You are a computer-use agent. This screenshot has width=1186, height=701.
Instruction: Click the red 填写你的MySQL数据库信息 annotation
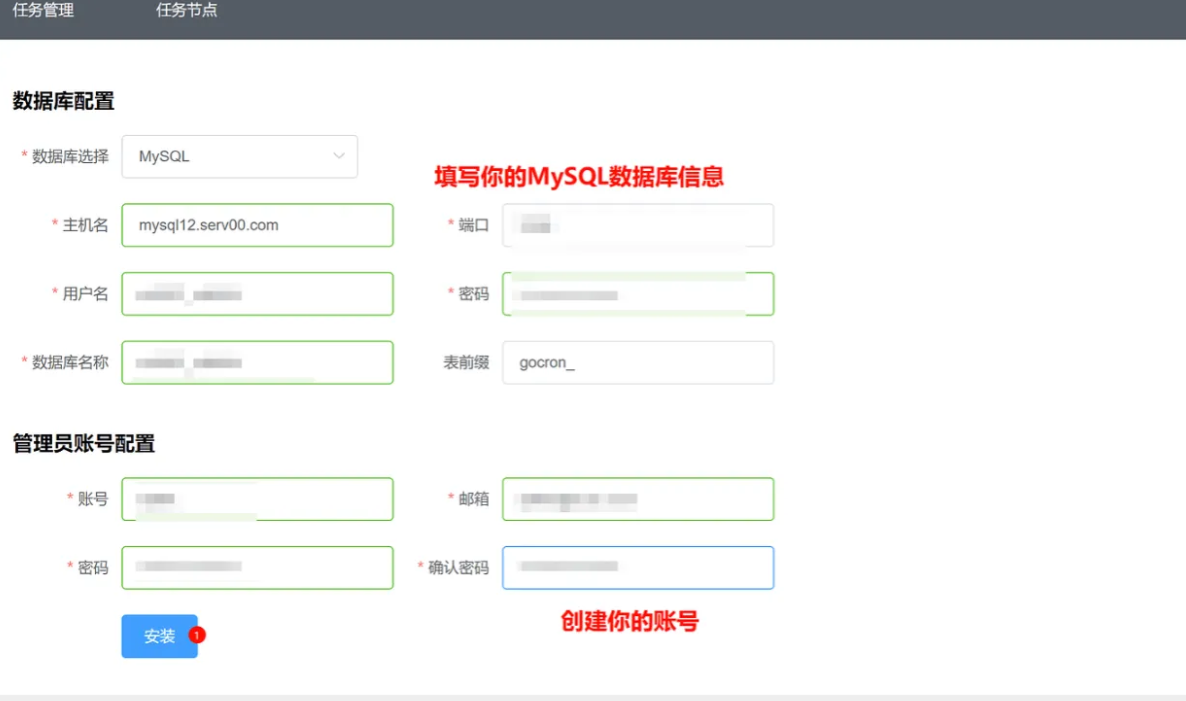point(578,177)
